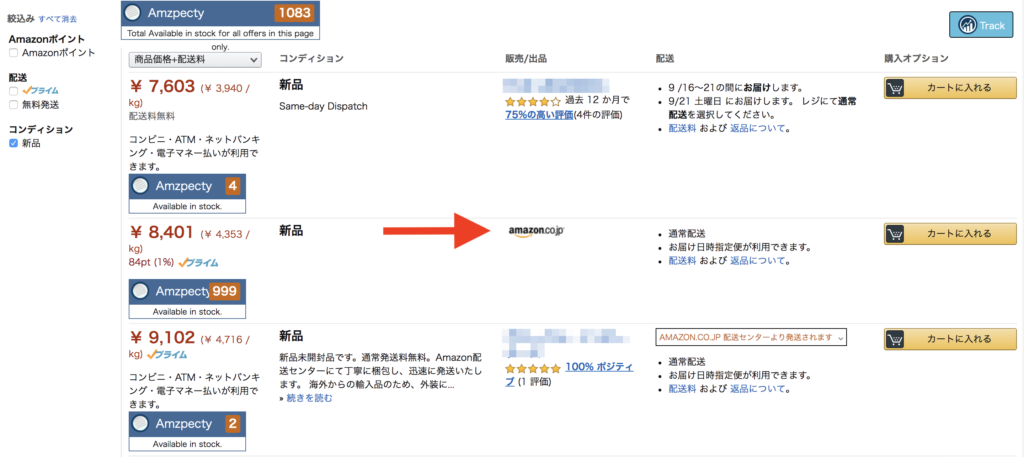Open the 100% ポジティブ feedback link
This screenshot has width=1024, height=457.
click(569, 374)
